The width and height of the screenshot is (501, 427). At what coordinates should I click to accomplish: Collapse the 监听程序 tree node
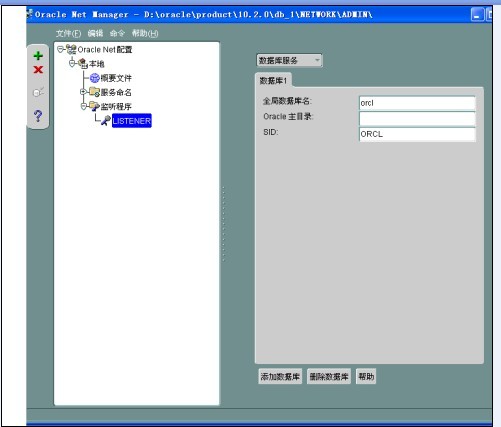point(84,106)
